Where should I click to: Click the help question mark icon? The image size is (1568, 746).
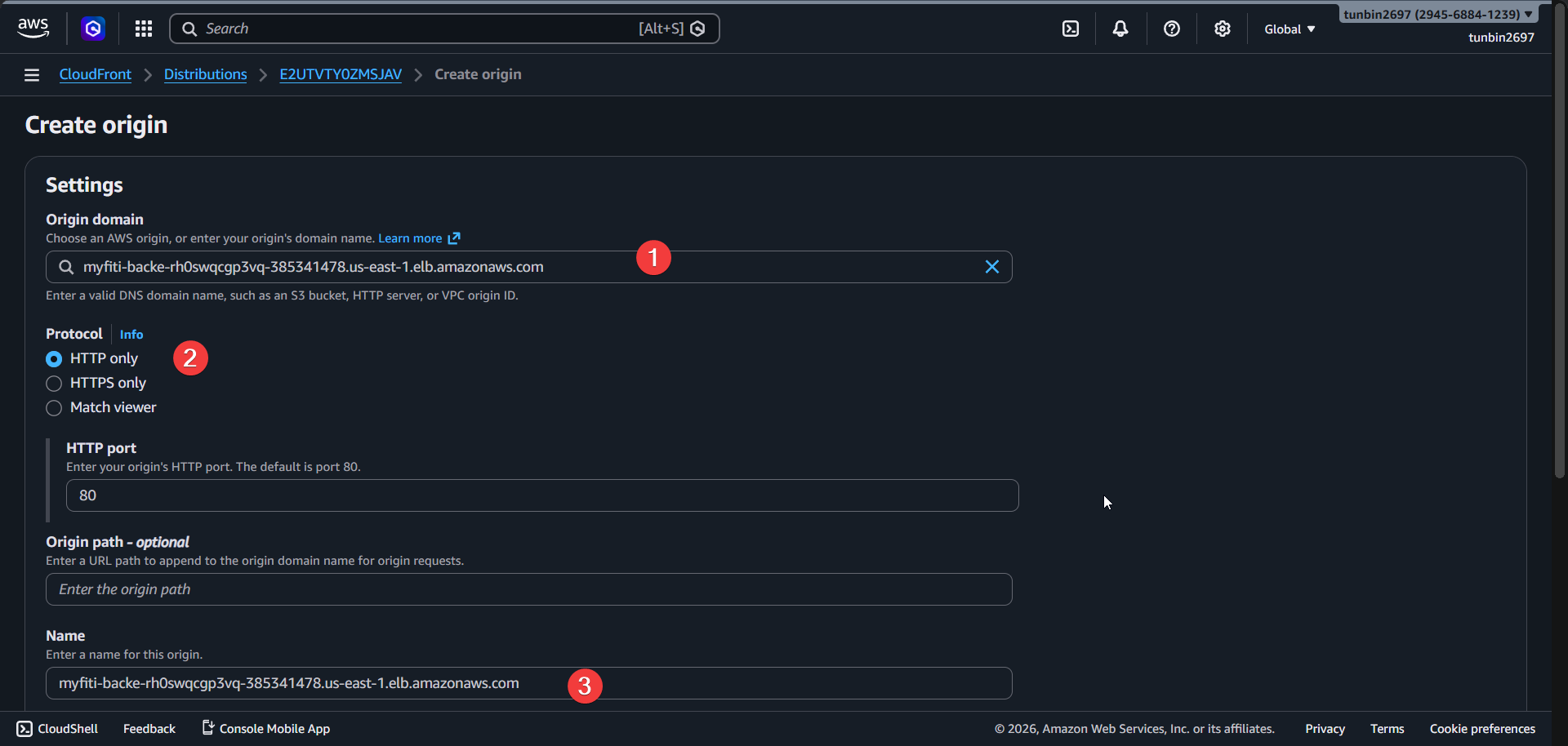[1172, 28]
